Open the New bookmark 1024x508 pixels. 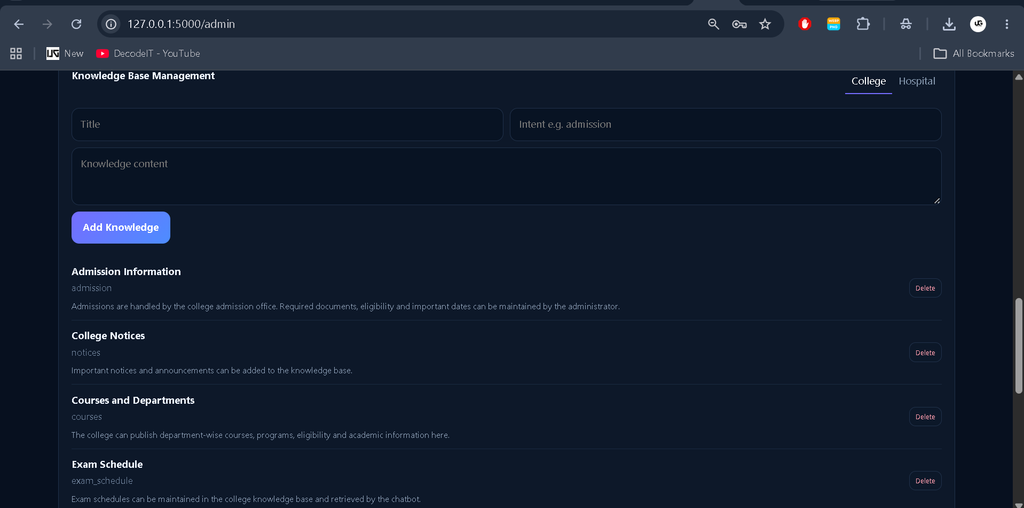(65, 54)
